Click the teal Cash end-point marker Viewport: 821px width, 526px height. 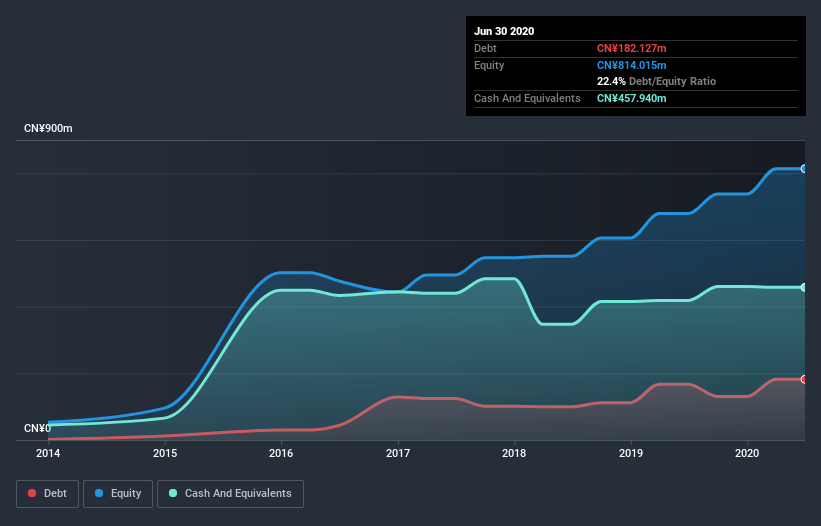point(804,287)
